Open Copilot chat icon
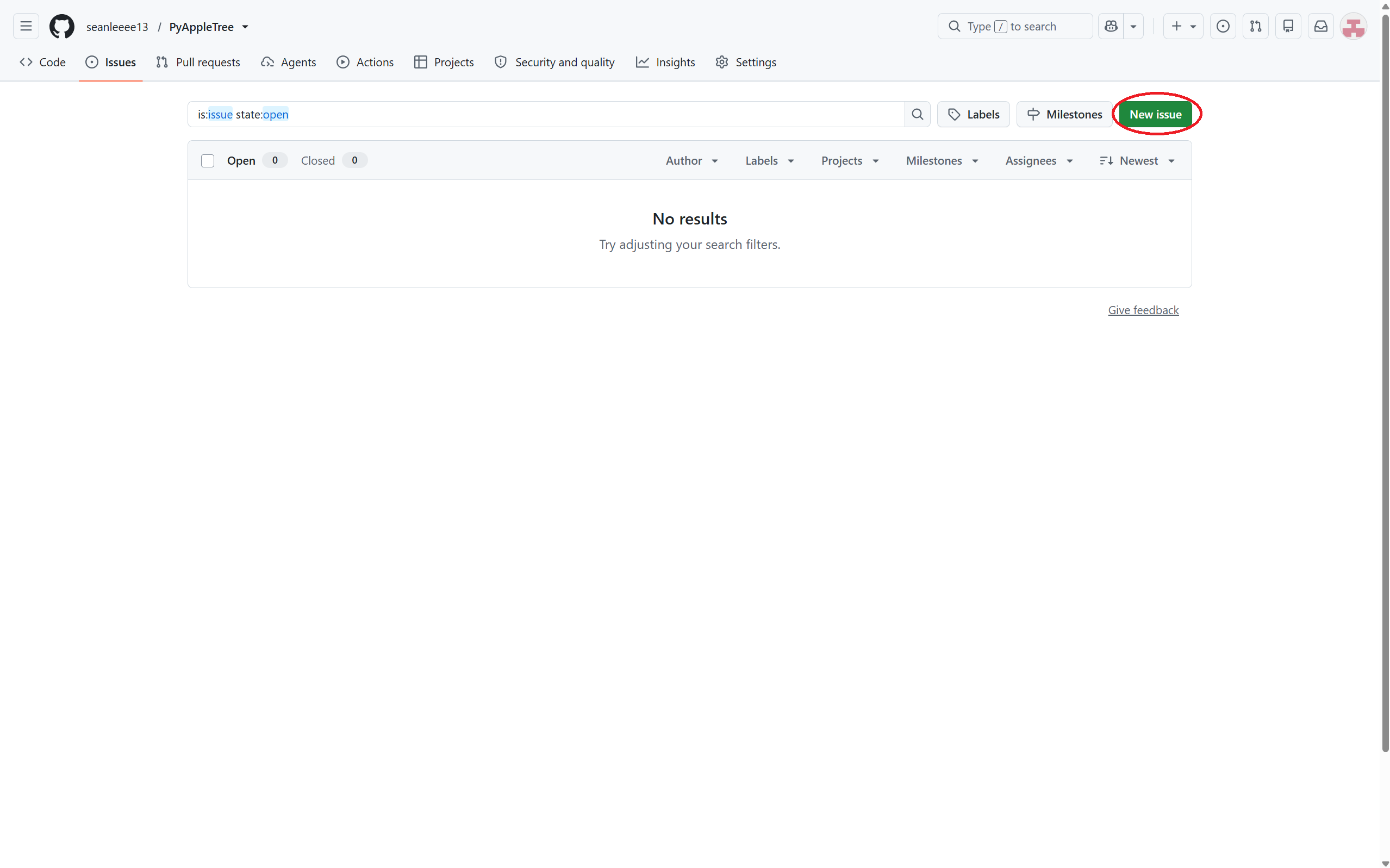The height and width of the screenshot is (868, 1390). (1111, 27)
